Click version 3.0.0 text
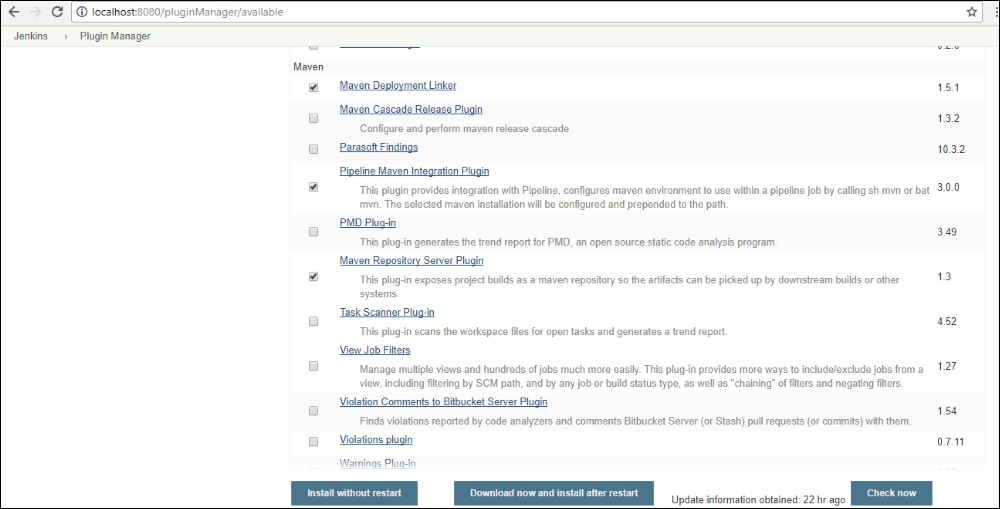 tap(948, 187)
